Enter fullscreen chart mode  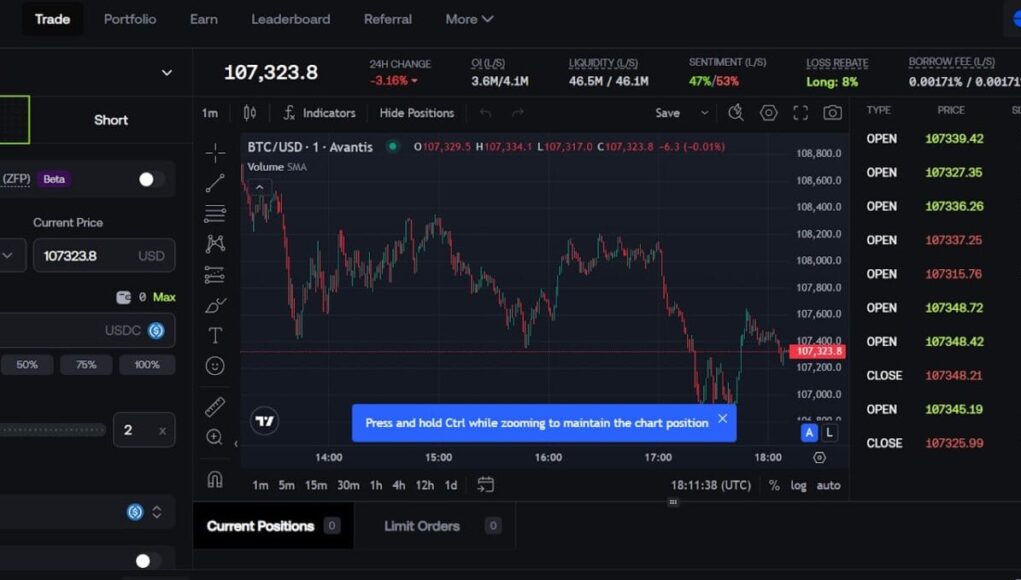click(800, 113)
